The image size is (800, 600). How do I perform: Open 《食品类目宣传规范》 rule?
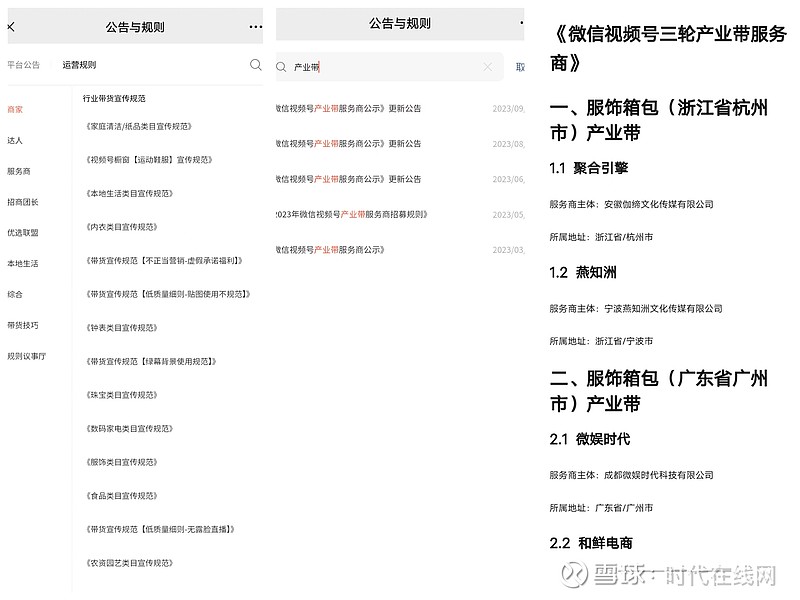coord(122,495)
